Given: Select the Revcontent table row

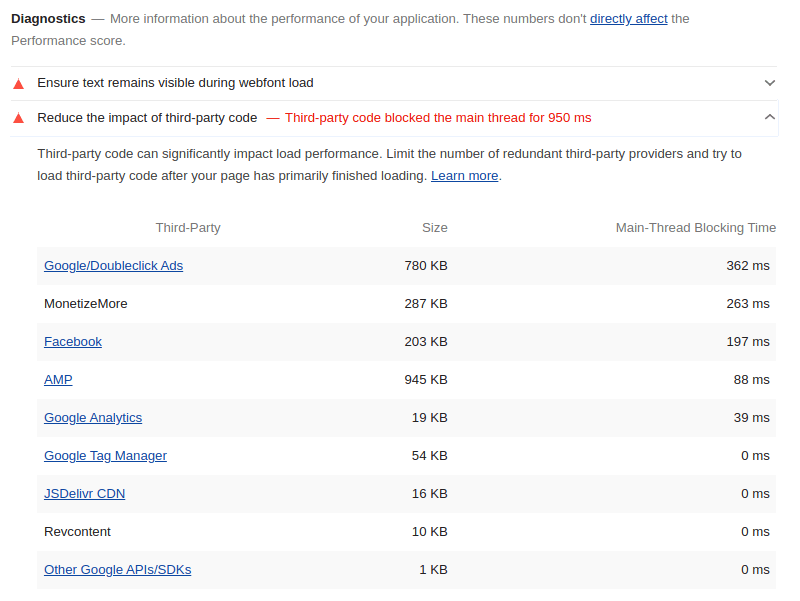Looking at the screenshot, I should [406, 532].
